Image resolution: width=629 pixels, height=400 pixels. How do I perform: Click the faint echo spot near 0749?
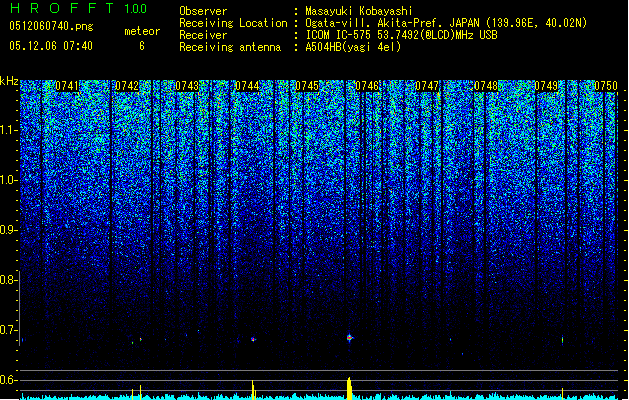562,340
